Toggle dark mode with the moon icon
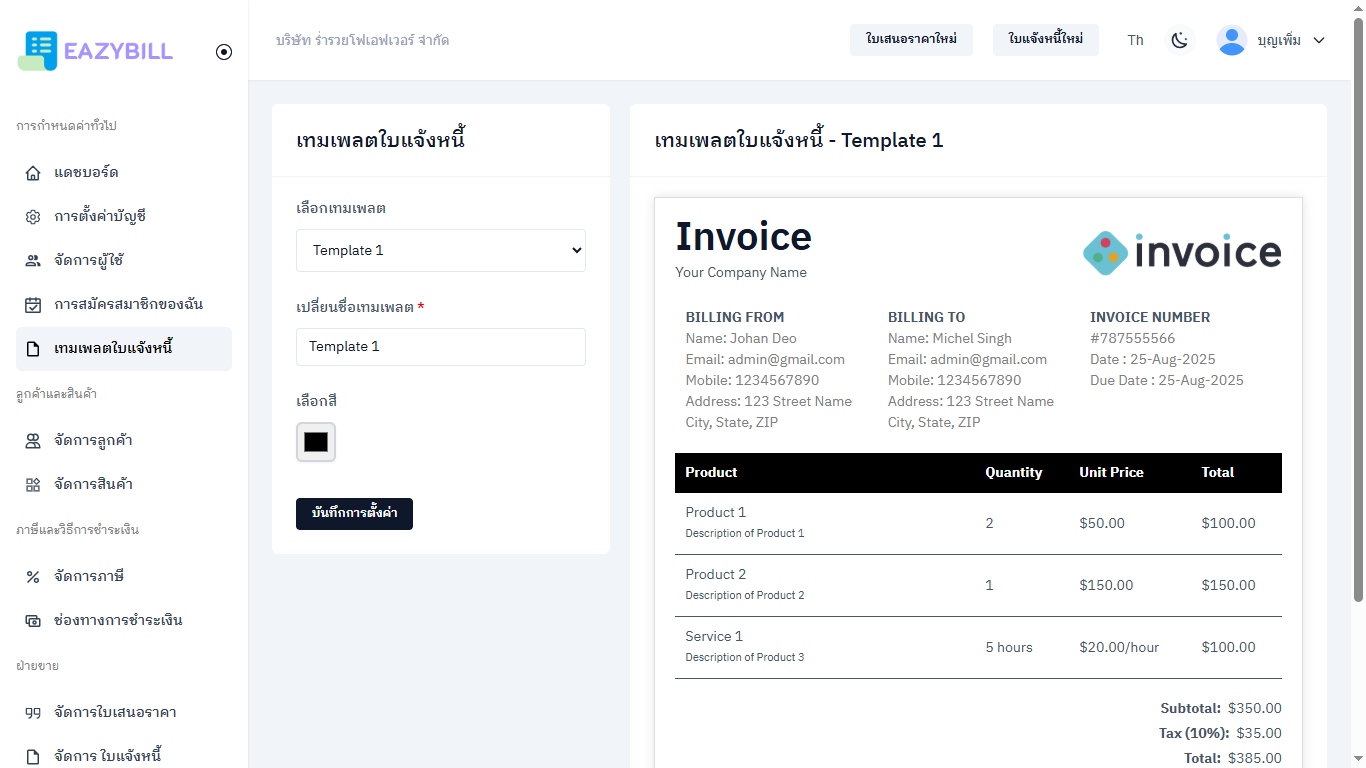This screenshot has height=768, width=1366. pyautogui.click(x=1180, y=40)
